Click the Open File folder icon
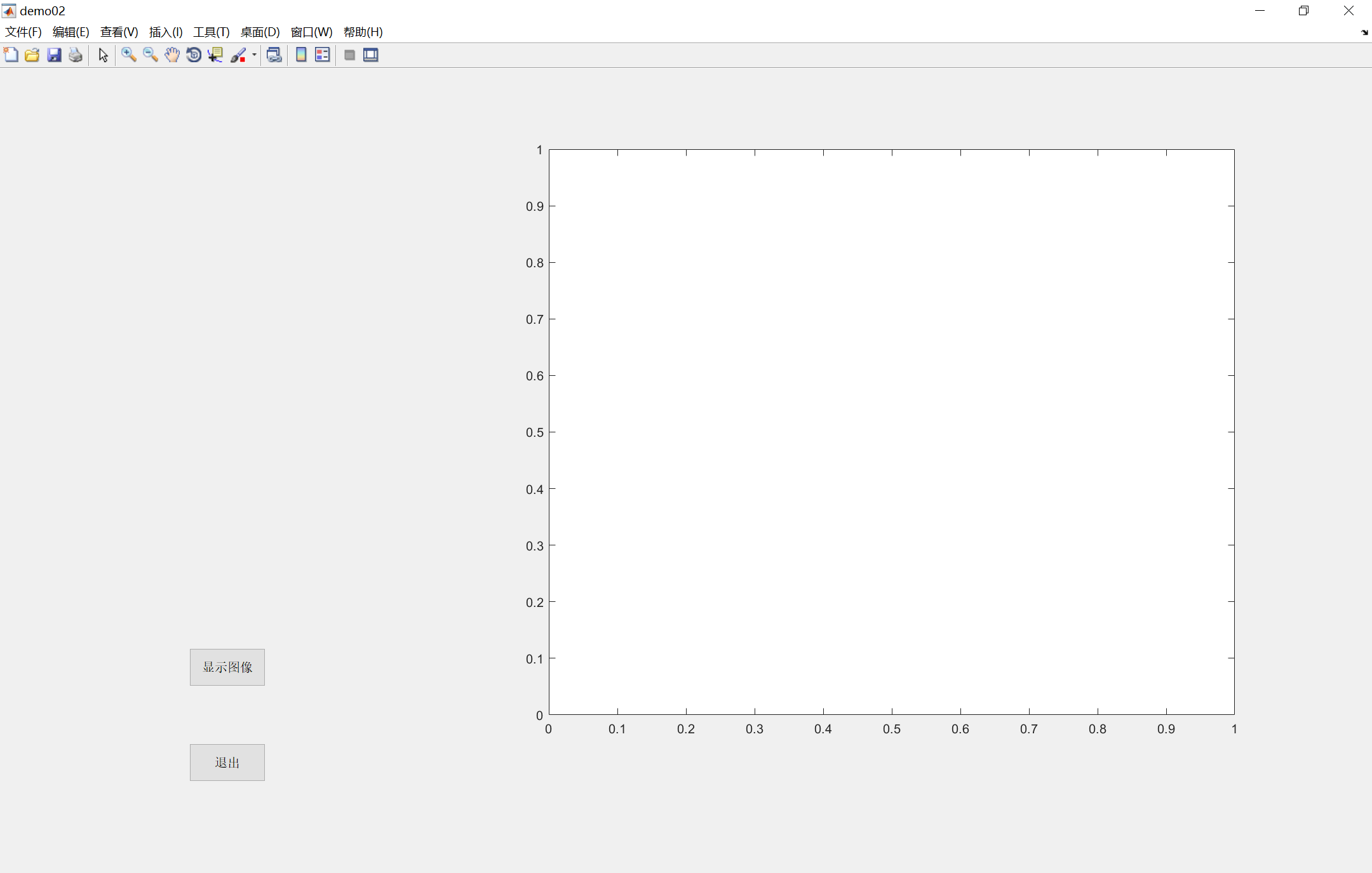 [32, 55]
